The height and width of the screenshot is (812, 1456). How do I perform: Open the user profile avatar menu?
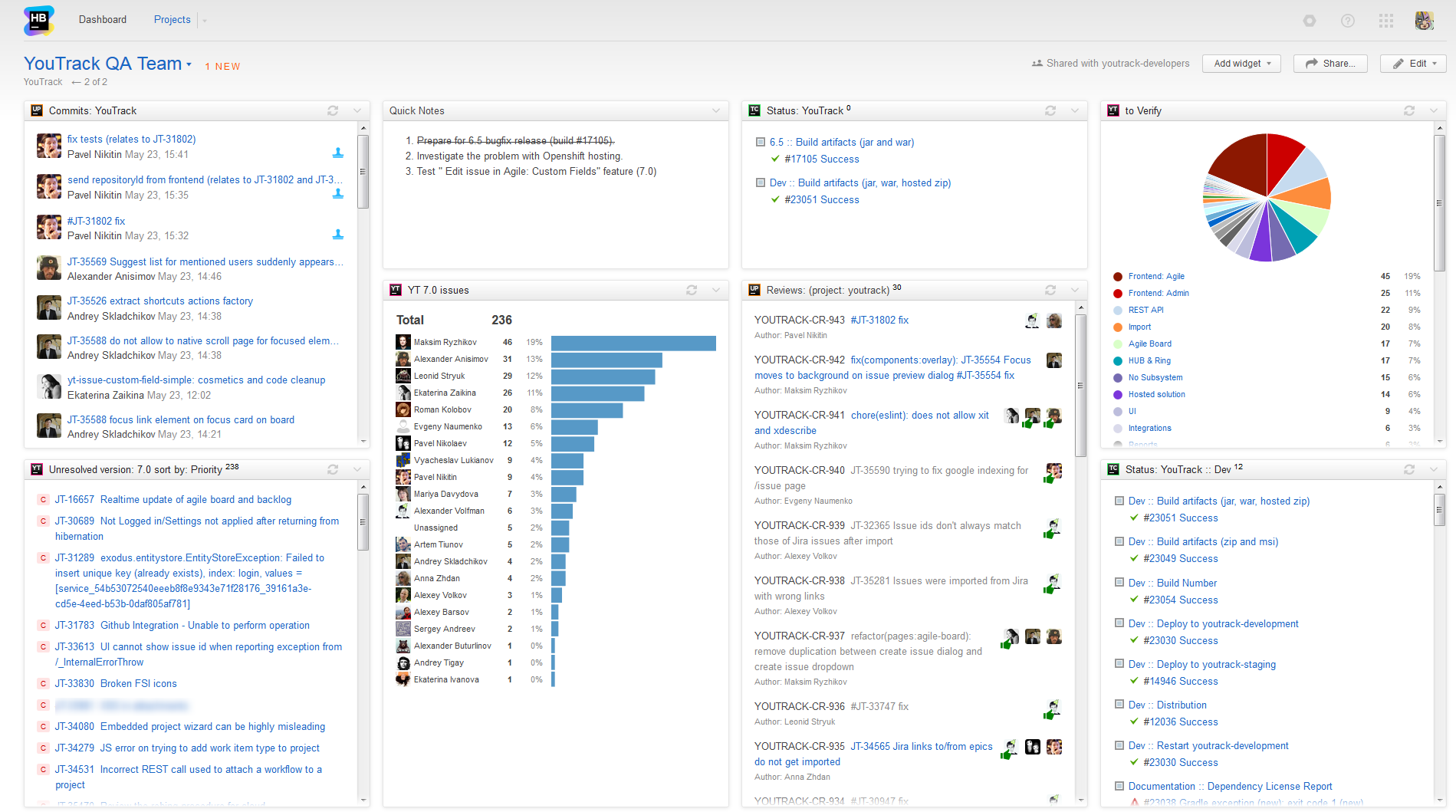[x=1425, y=21]
